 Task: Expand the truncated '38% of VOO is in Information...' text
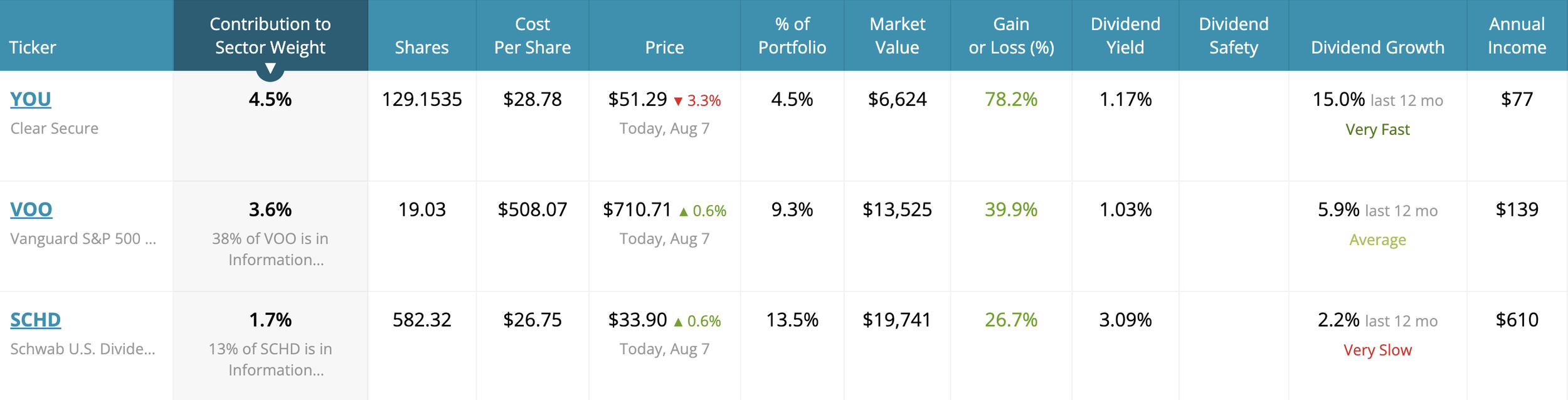click(270, 250)
